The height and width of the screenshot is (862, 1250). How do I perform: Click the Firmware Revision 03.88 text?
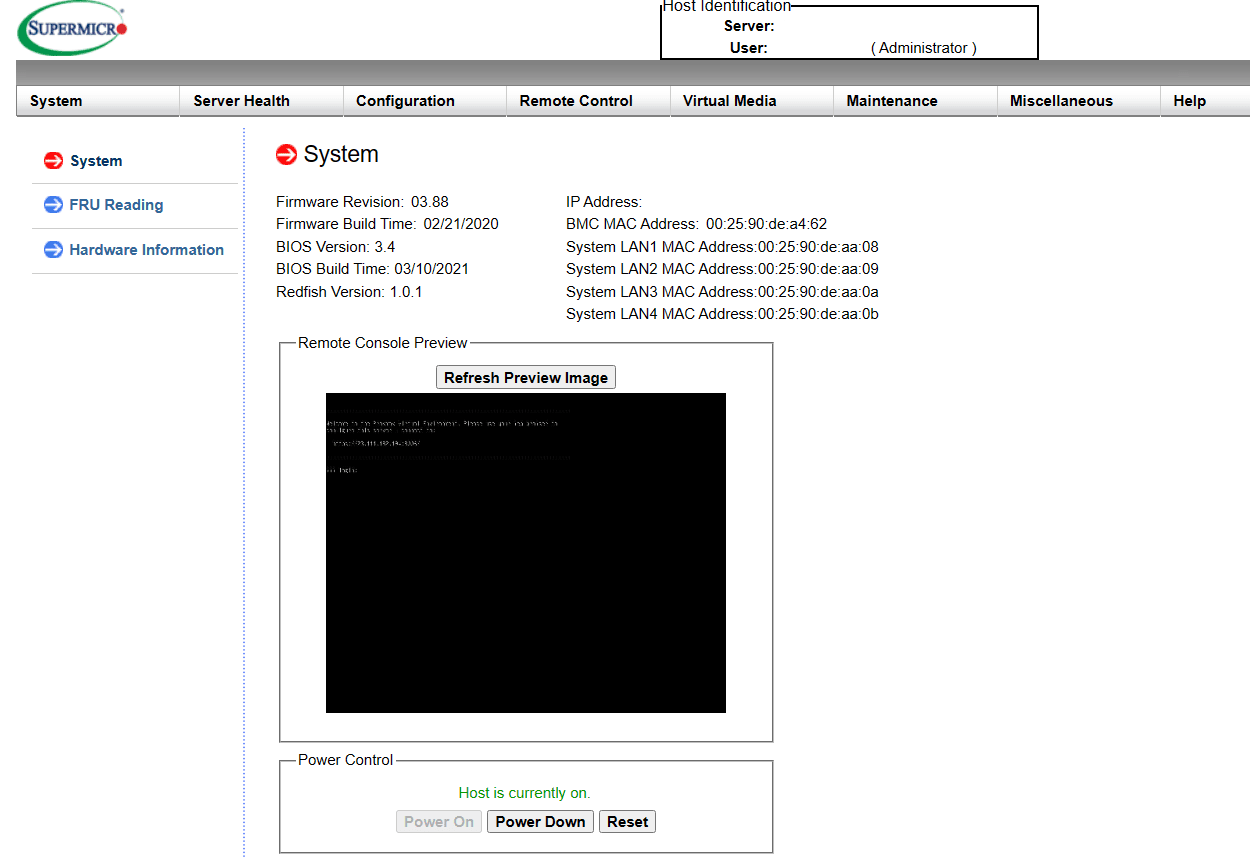click(362, 202)
